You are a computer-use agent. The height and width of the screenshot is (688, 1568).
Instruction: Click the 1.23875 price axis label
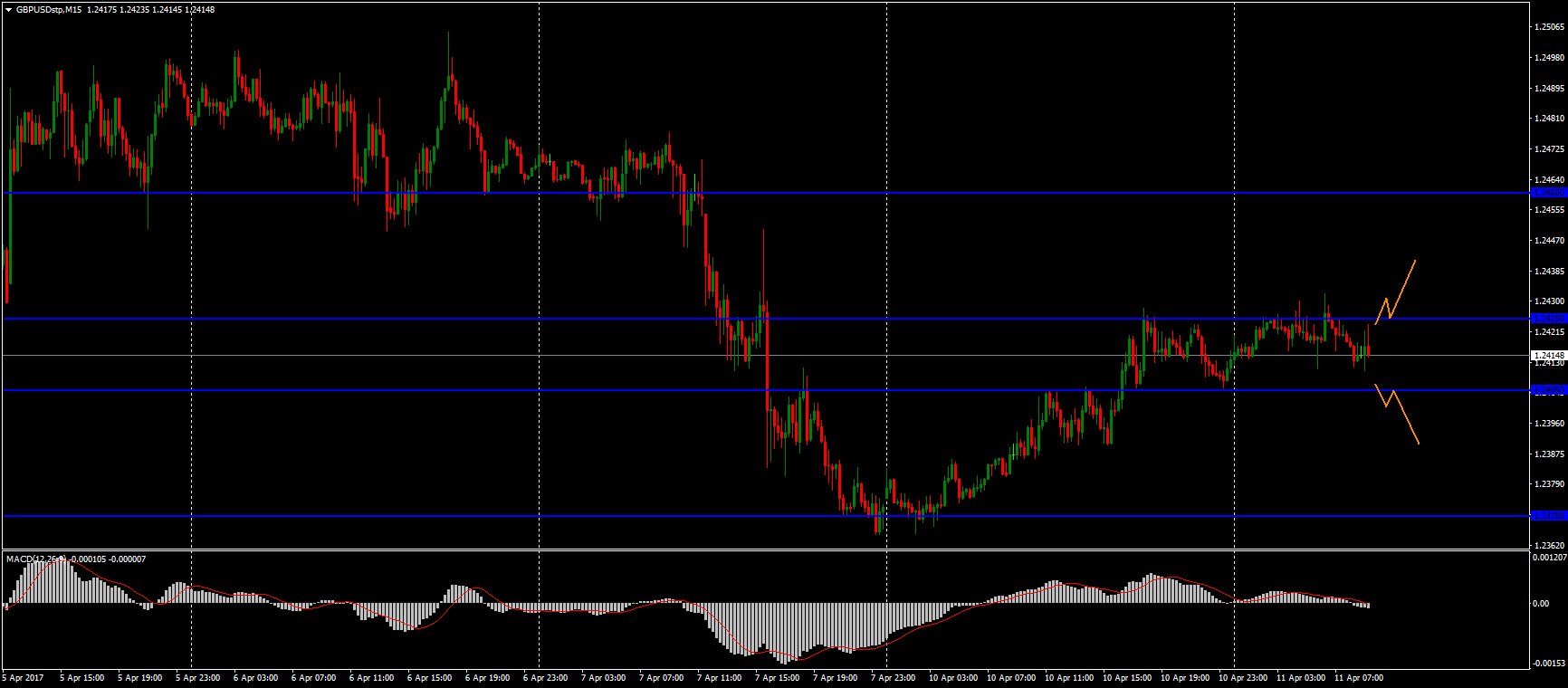coord(1550,454)
